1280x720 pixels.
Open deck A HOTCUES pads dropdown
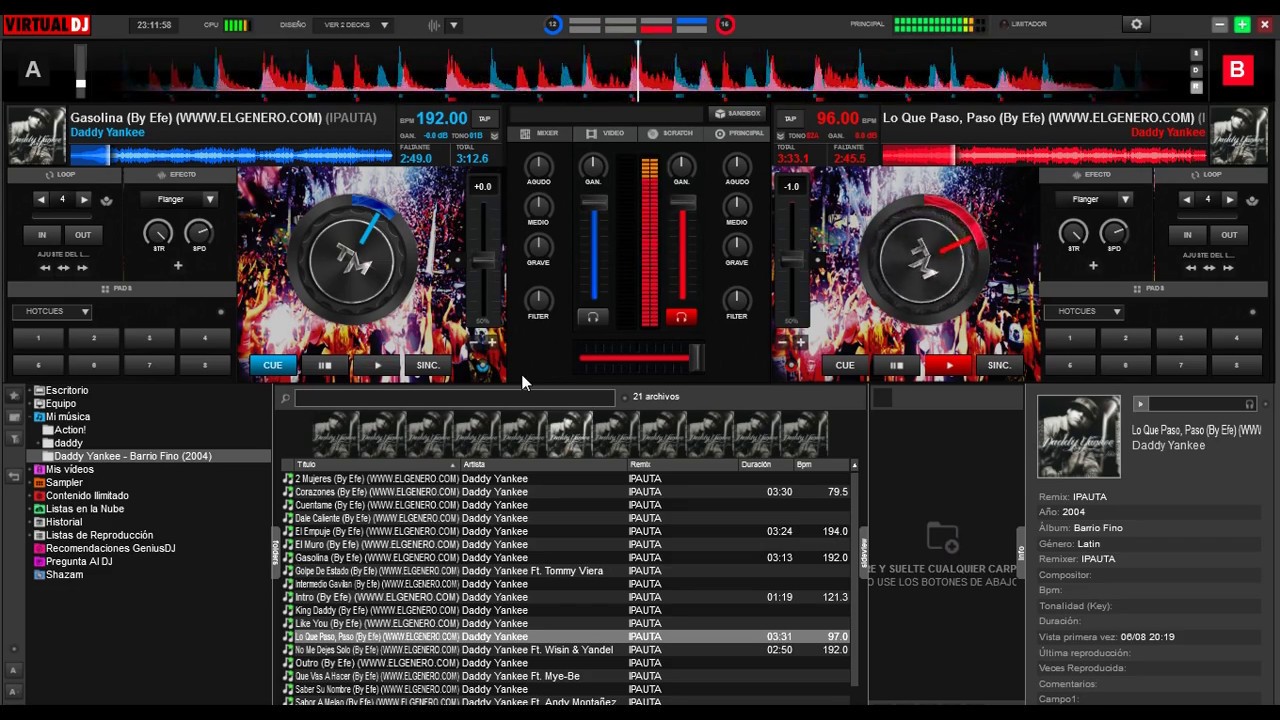(x=52, y=311)
